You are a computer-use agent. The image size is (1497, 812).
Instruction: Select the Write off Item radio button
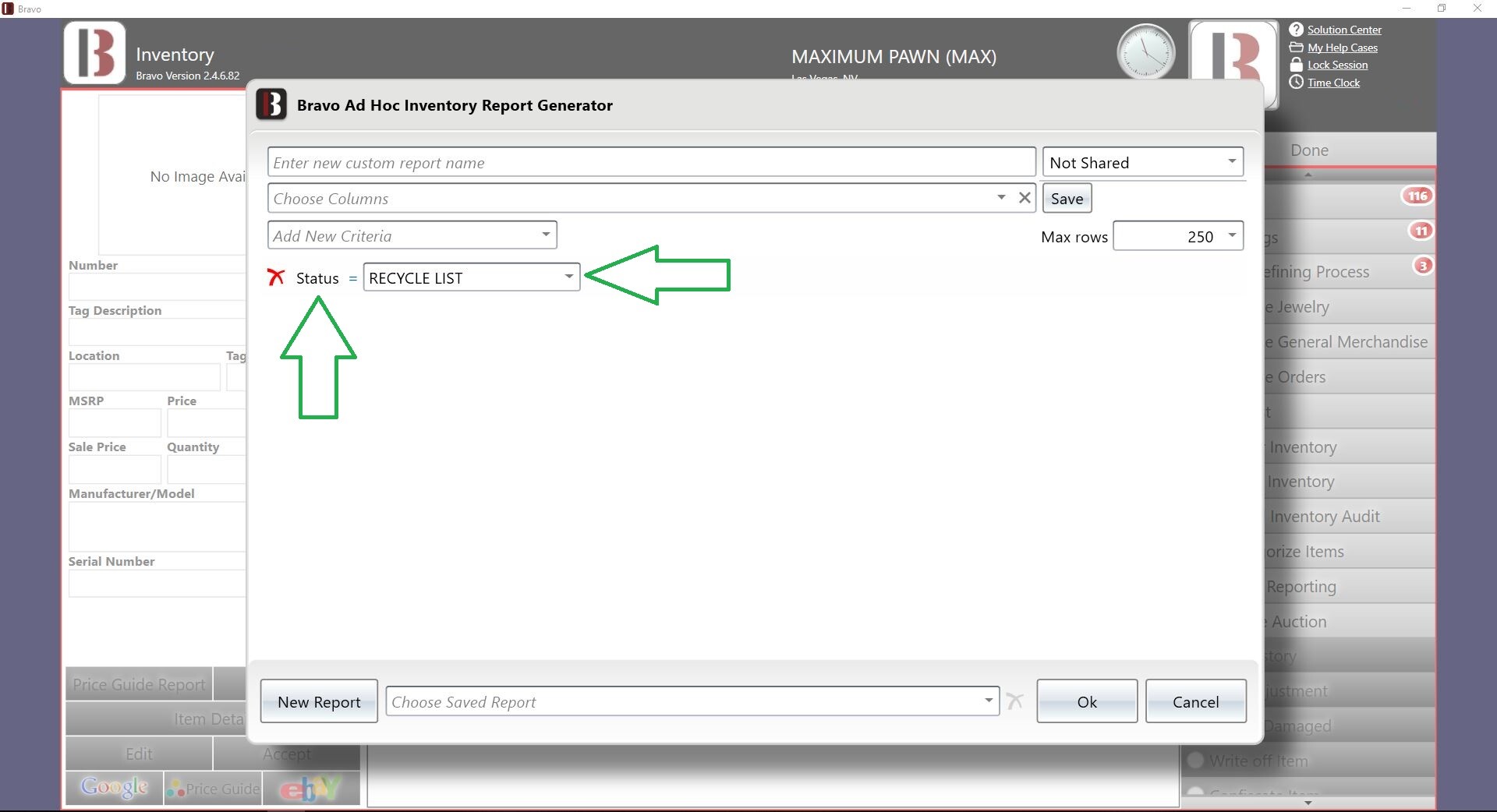click(x=1195, y=760)
